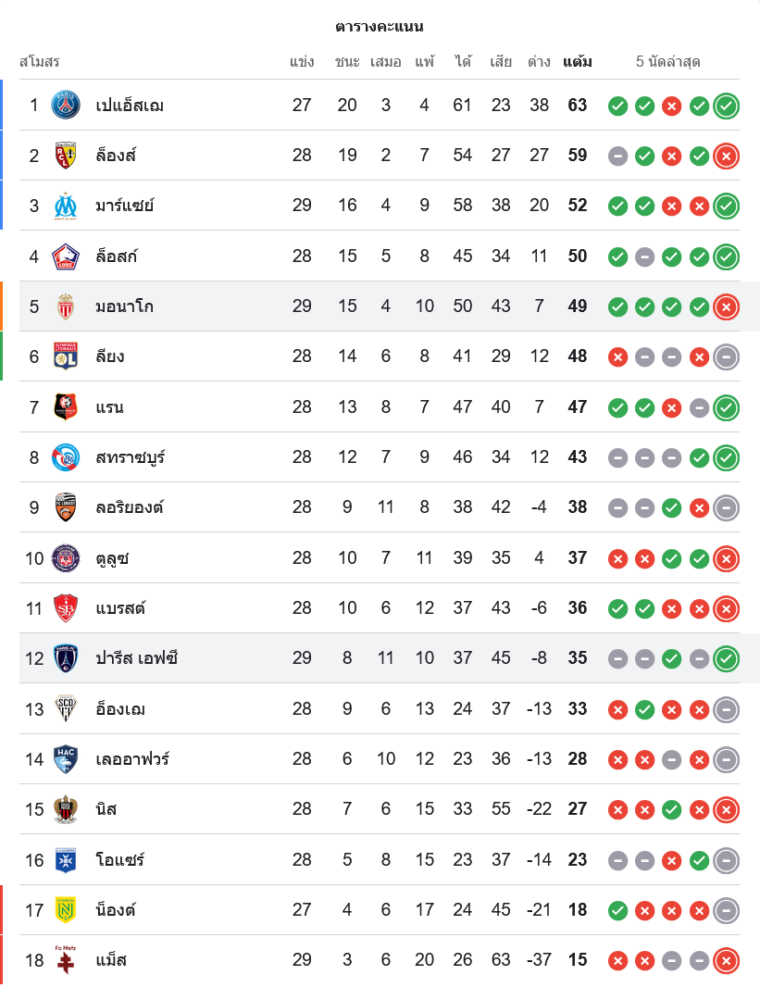Click the สโมสร club column header
This screenshot has height=1000, width=760.
click(x=40, y=62)
